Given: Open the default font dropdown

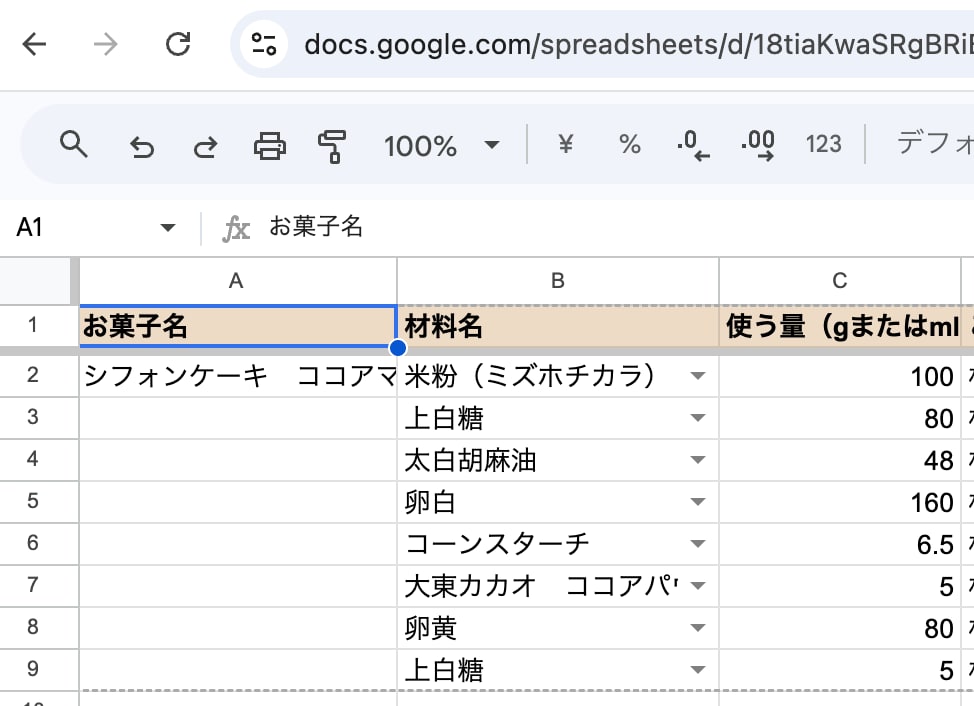Looking at the screenshot, I should coord(934,144).
